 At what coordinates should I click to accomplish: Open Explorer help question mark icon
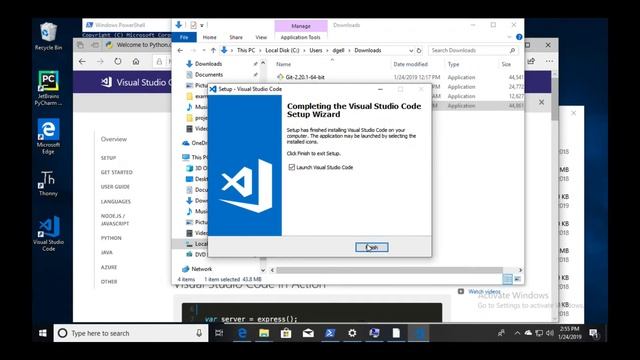tap(519, 37)
